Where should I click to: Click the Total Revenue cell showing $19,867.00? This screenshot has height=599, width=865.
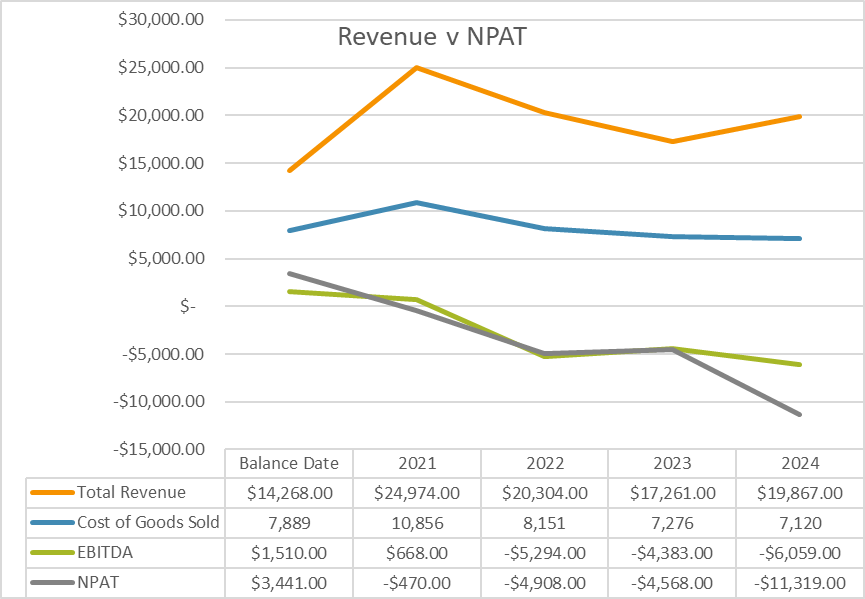tap(800, 492)
